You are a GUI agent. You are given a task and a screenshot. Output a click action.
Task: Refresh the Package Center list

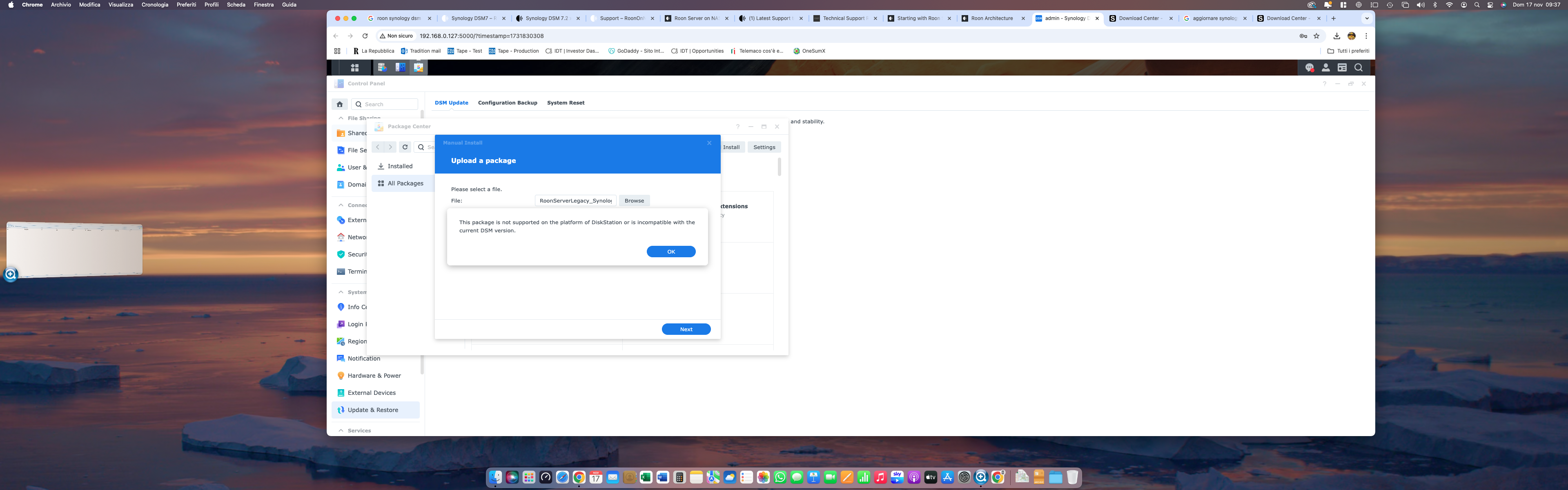pyautogui.click(x=405, y=147)
